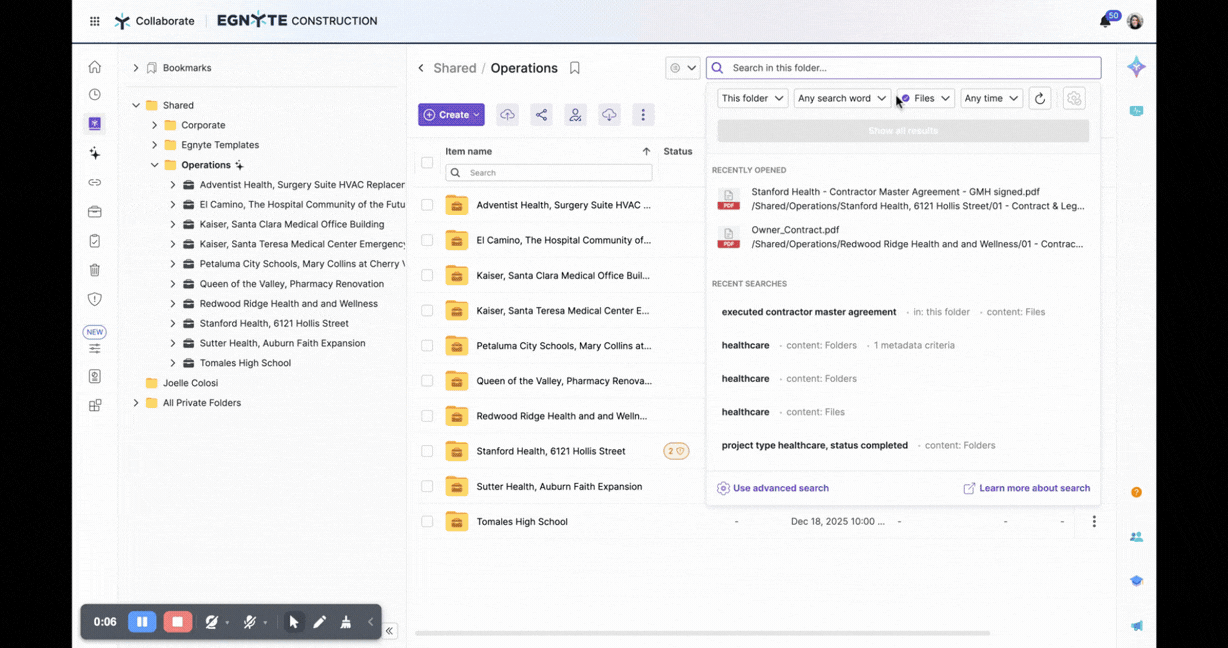Expand the Corporate folder in tree

(154, 125)
